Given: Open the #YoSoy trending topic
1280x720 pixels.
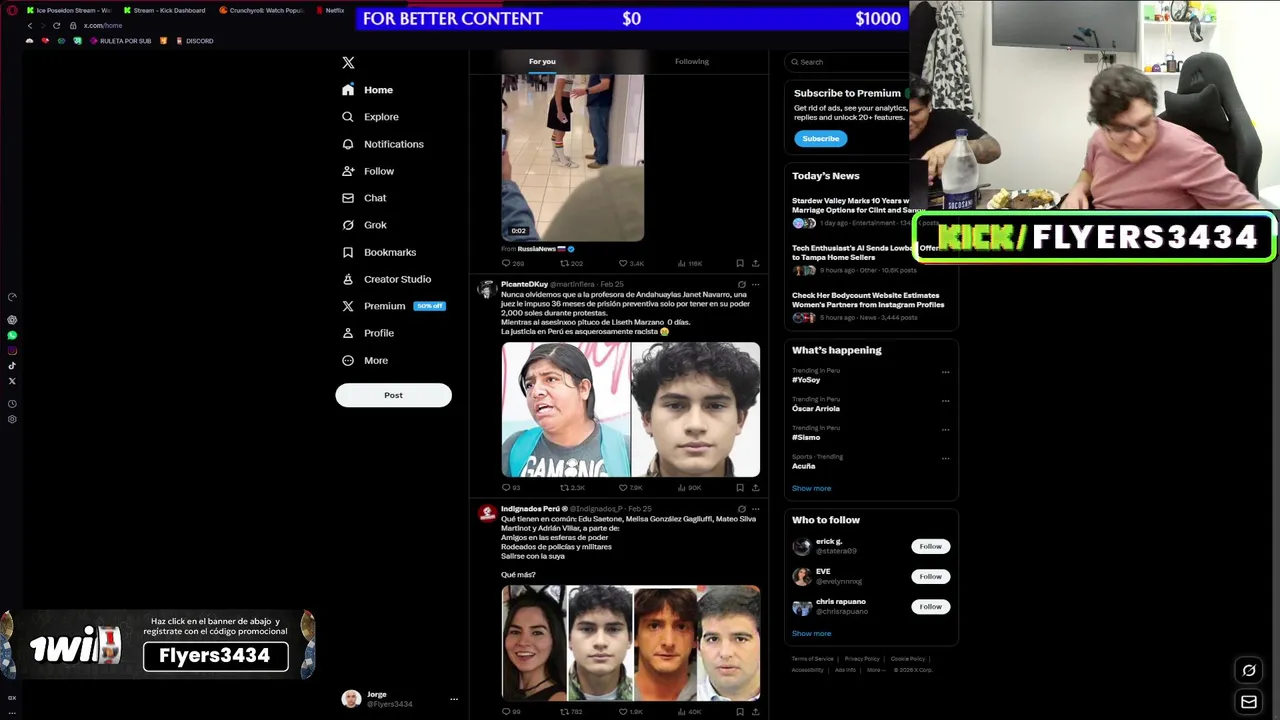Looking at the screenshot, I should point(806,380).
